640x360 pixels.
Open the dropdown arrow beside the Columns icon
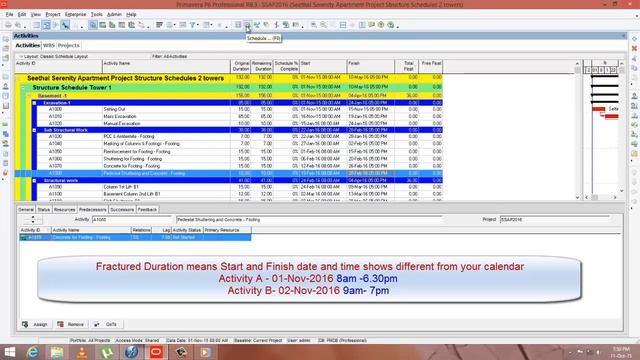tap(174, 25)
